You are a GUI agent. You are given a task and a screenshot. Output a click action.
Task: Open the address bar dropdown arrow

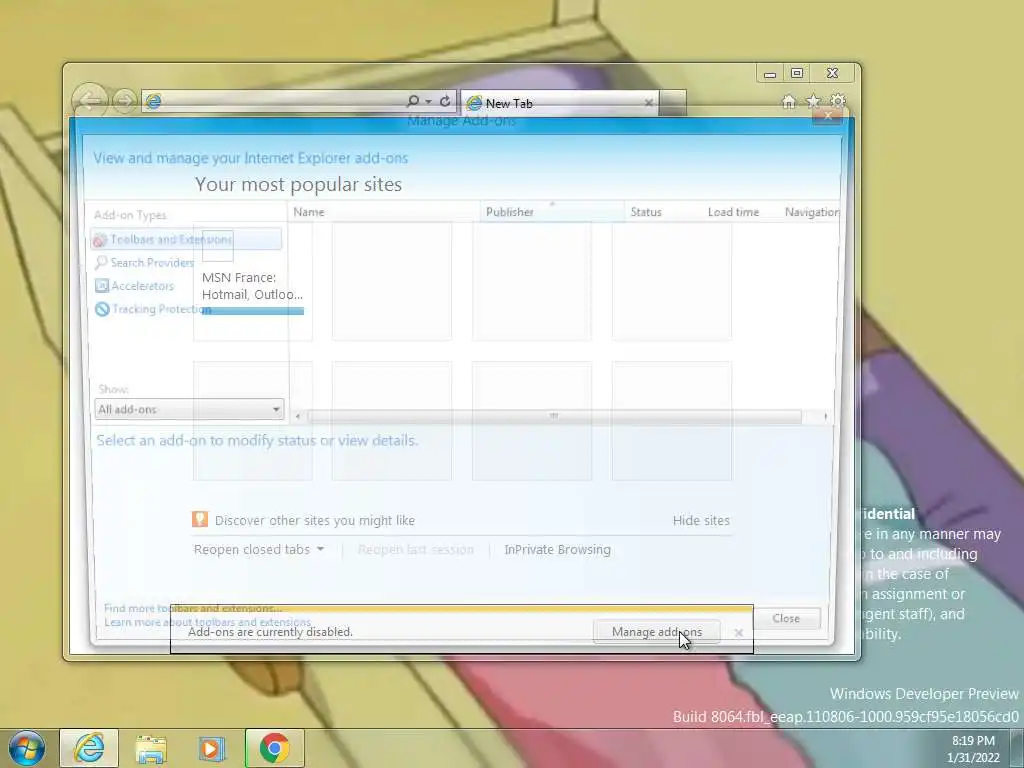click(428, 101)
